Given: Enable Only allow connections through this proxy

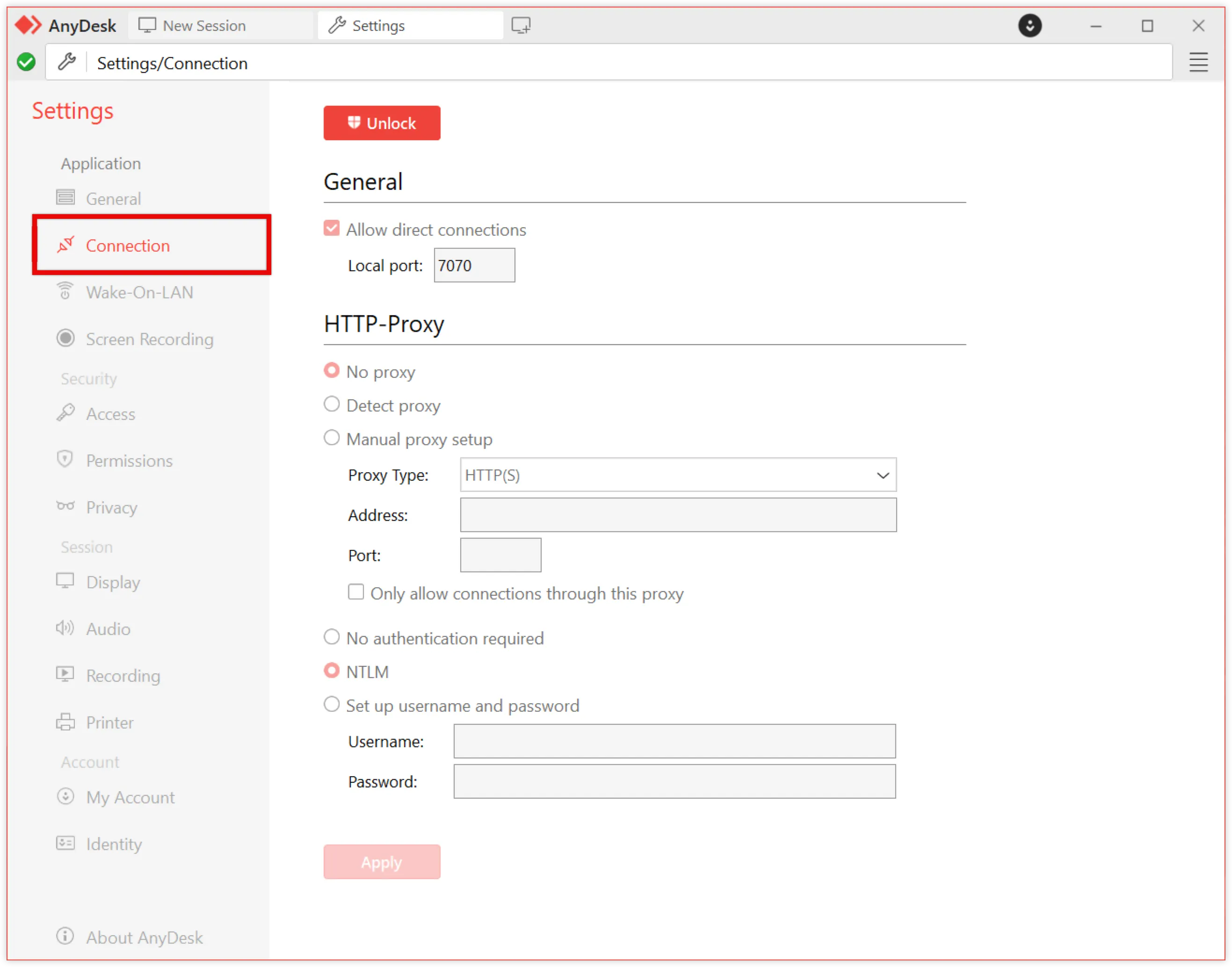Looking at the screenshot, I should pyautogui.click(x=355, y=592).
